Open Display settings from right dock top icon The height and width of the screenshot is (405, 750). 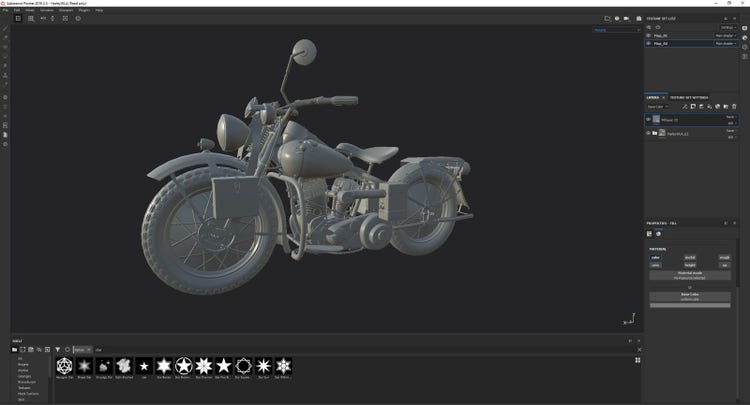745,28
